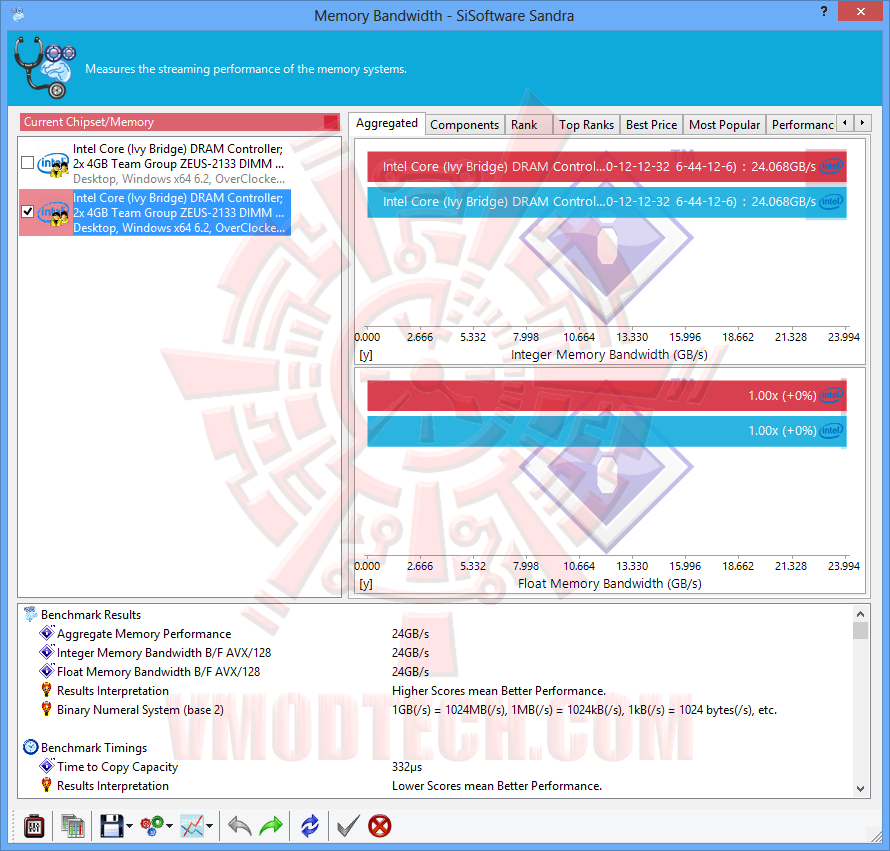Click the tab strip scroll-right arrow

[862, 123]
